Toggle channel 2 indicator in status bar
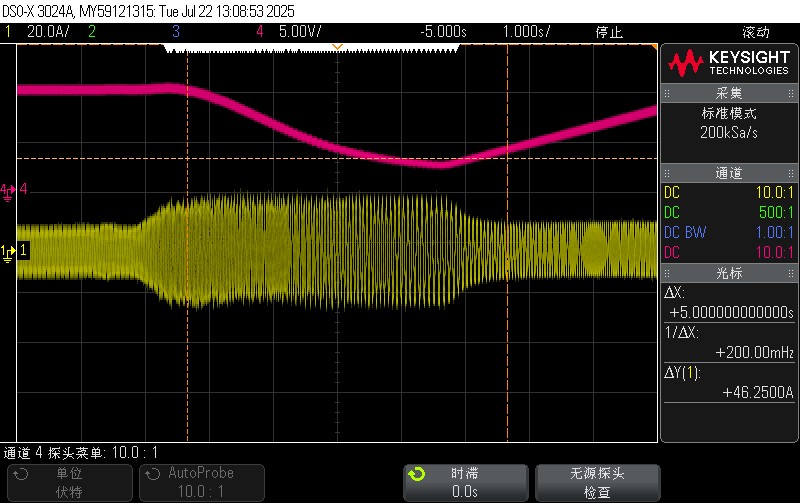 coord(92,32)
